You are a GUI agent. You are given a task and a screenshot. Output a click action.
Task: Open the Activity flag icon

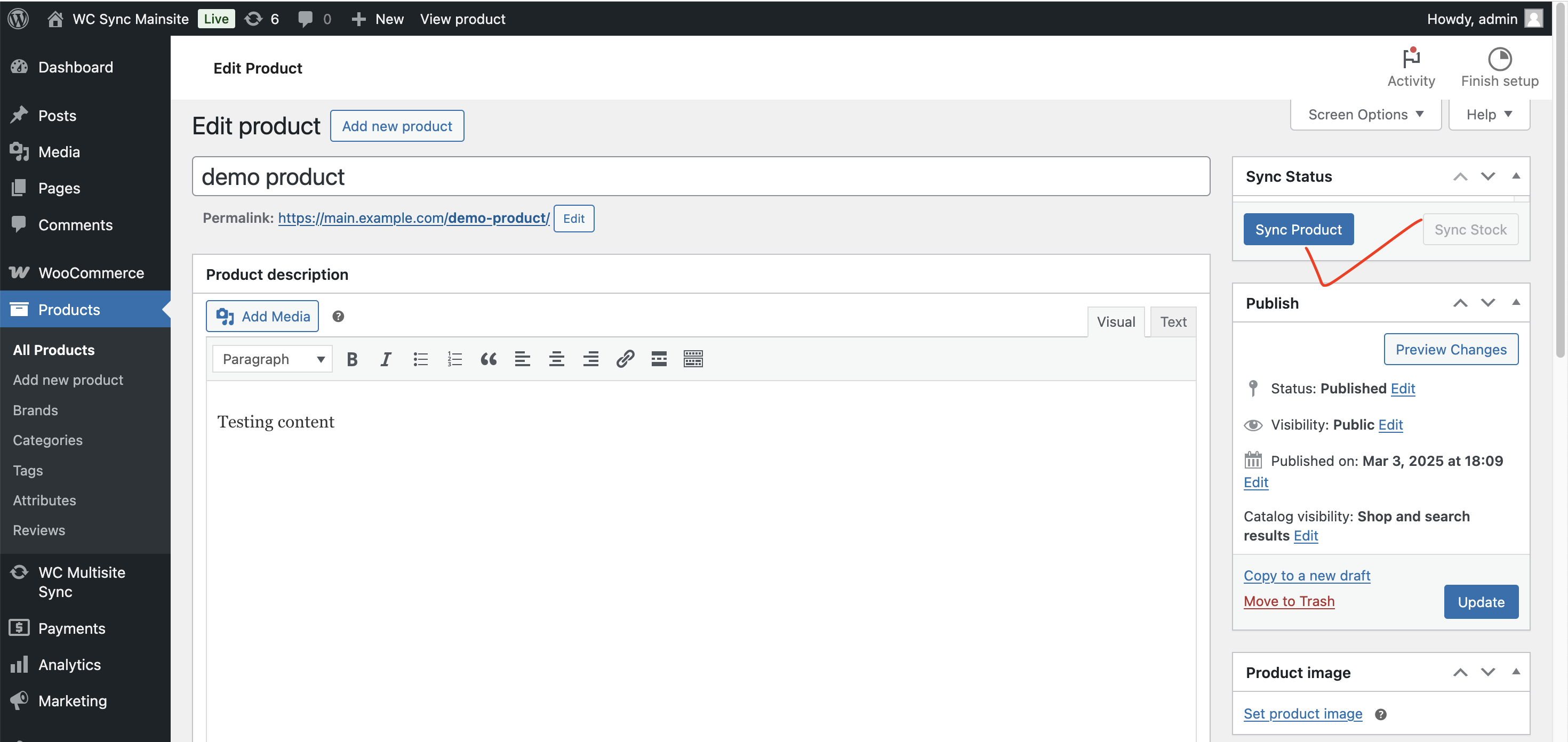coord(1410,59)
